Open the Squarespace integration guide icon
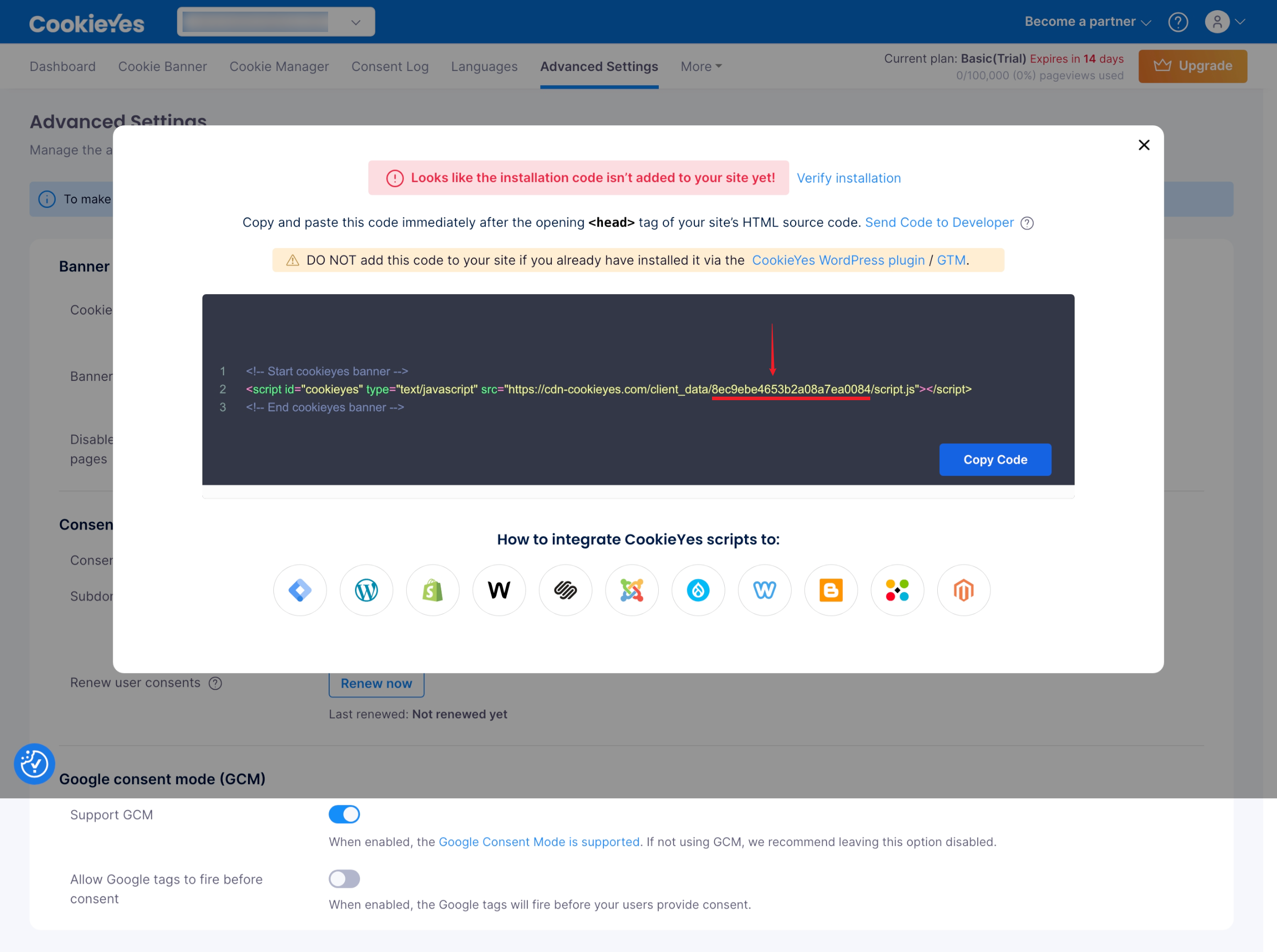This screenshot has height=952, width=1277. coord(565,590)
